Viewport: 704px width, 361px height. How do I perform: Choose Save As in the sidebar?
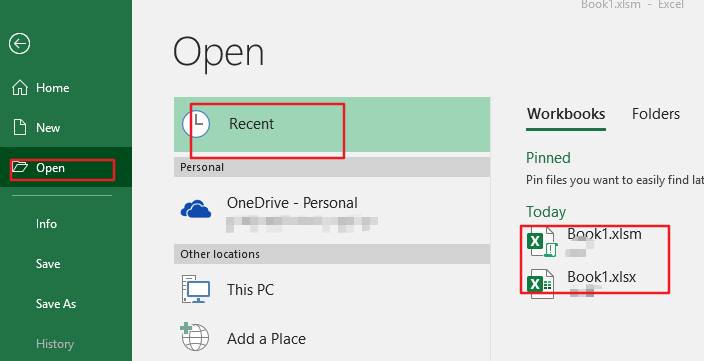click(x=56, y=304)
